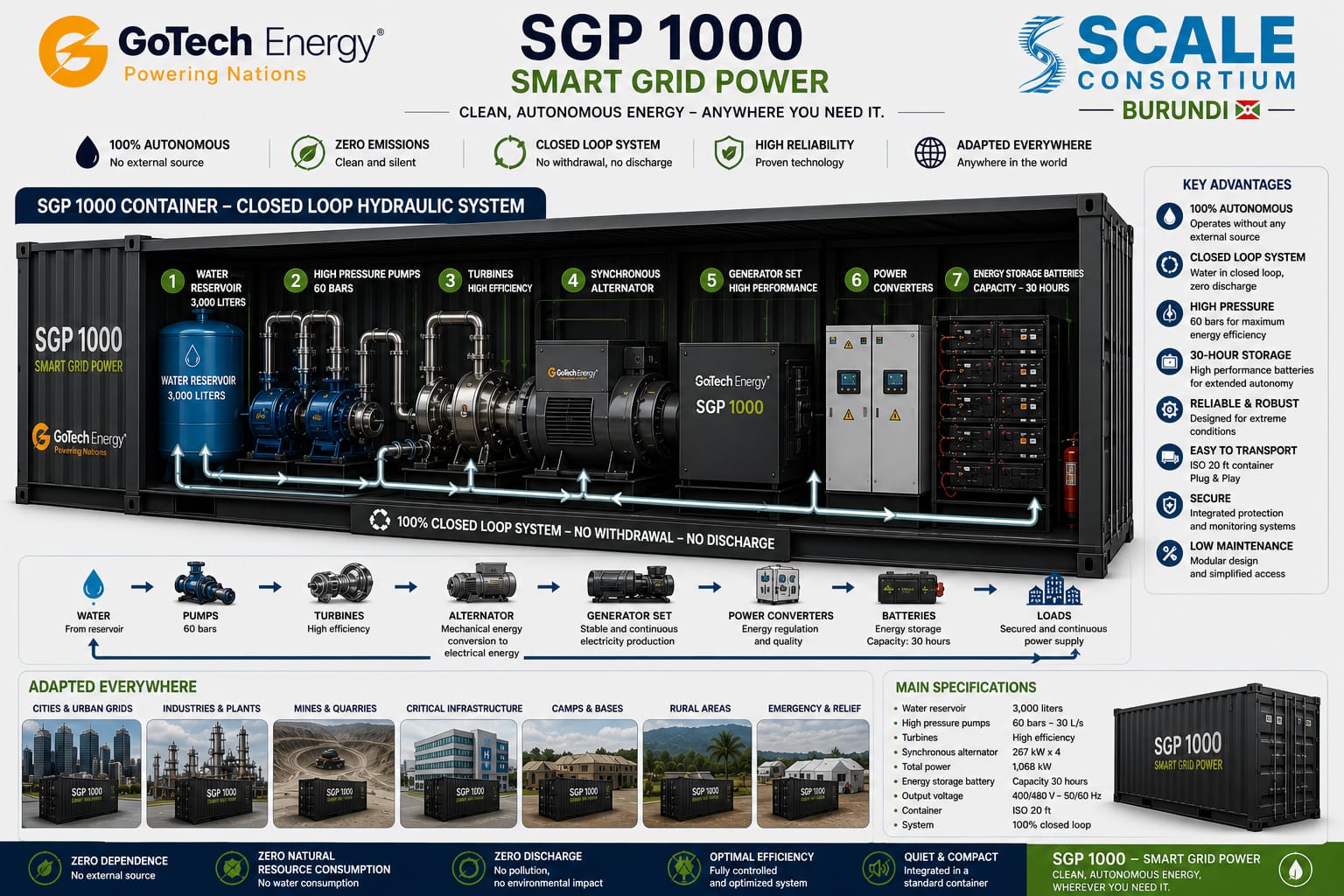This screenshot has width=1344, height=896.
Task: Click the 'Key Advantages' heading
Action: click(1236, 185)
